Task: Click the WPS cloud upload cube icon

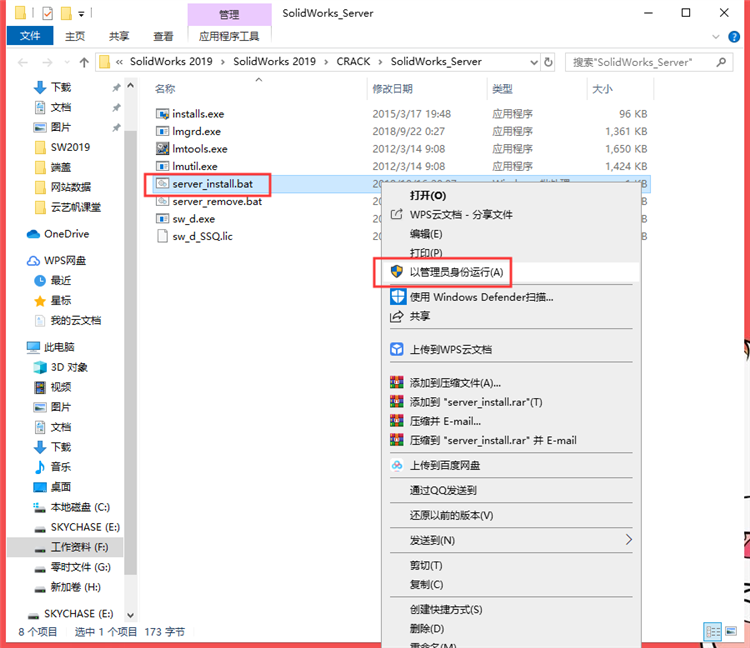Action: (x=397, y=349)
